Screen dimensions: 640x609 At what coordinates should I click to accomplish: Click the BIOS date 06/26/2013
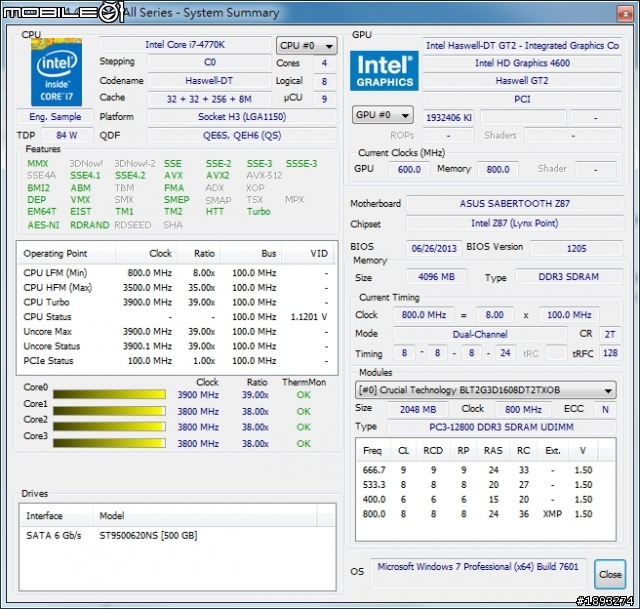[x=434, y=248]
